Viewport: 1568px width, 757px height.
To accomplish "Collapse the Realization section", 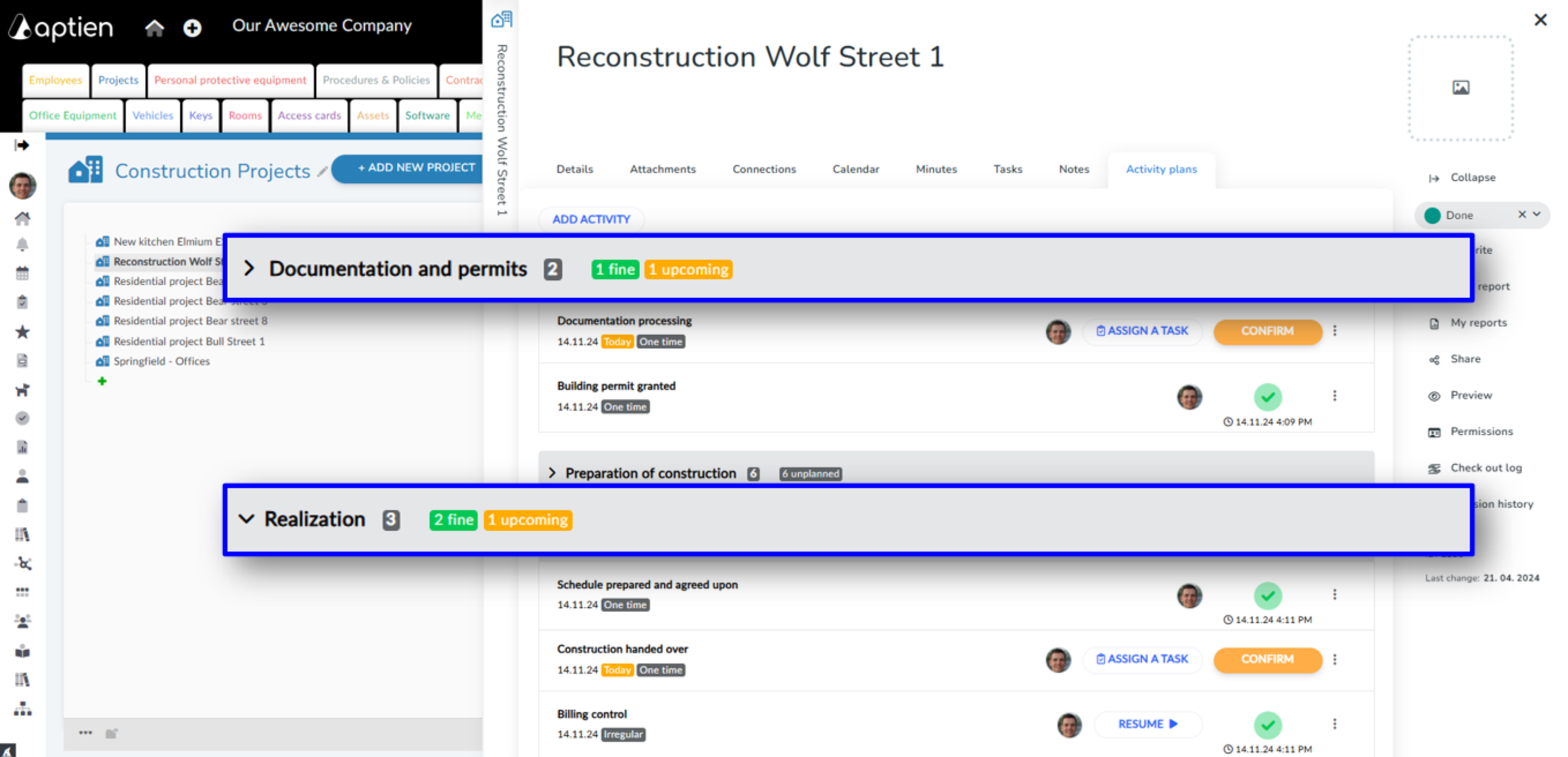I will (x=246, y=519).
